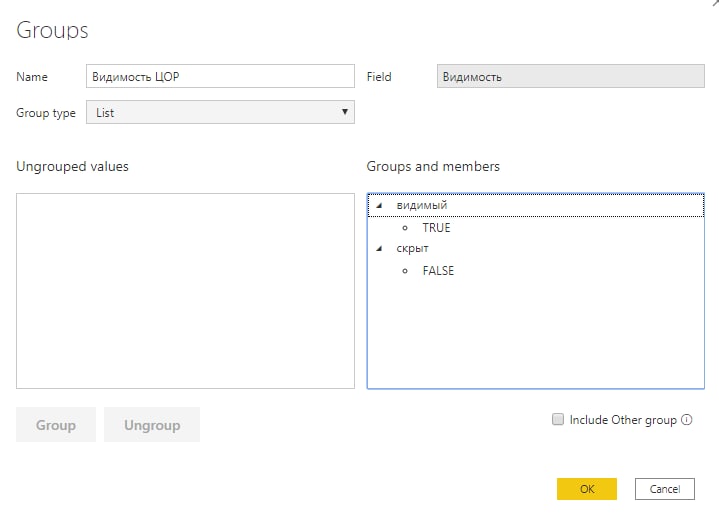This screenshot has height=513, width=719.
Task: Select the FALSE member item
Action: coord(438,271)
